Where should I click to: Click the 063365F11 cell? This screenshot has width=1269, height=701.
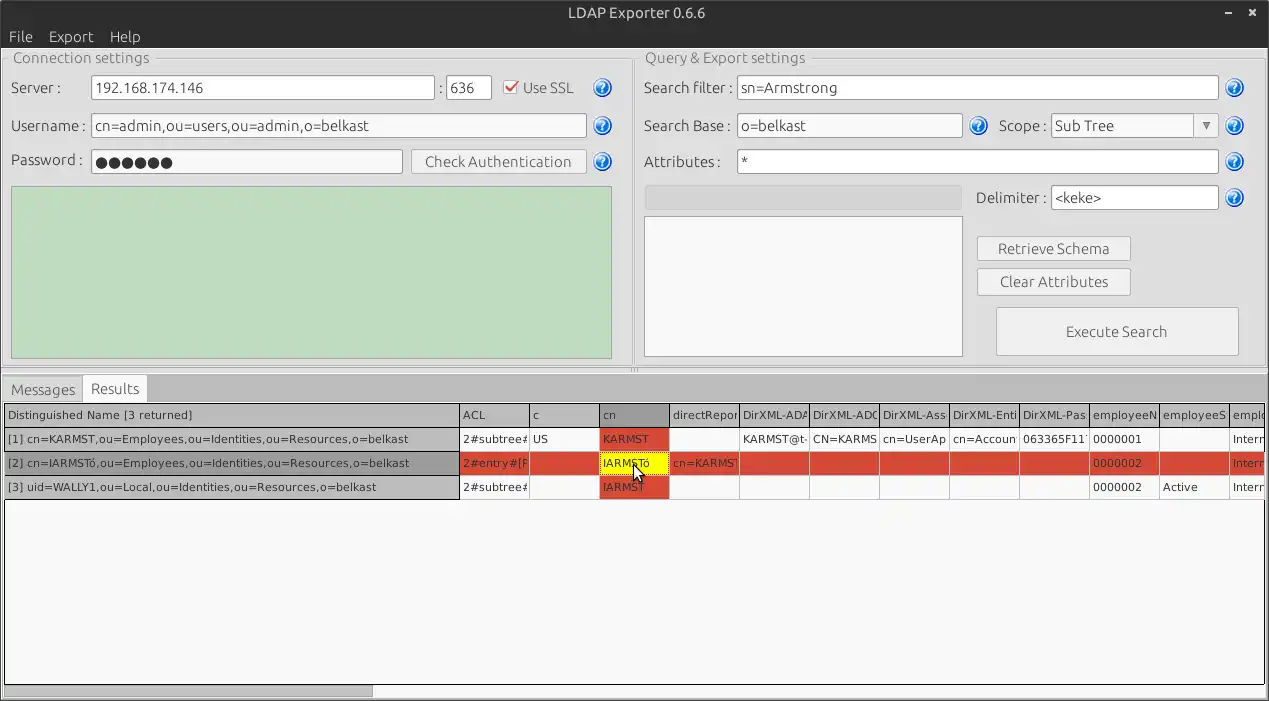[x=1054, y=439]
